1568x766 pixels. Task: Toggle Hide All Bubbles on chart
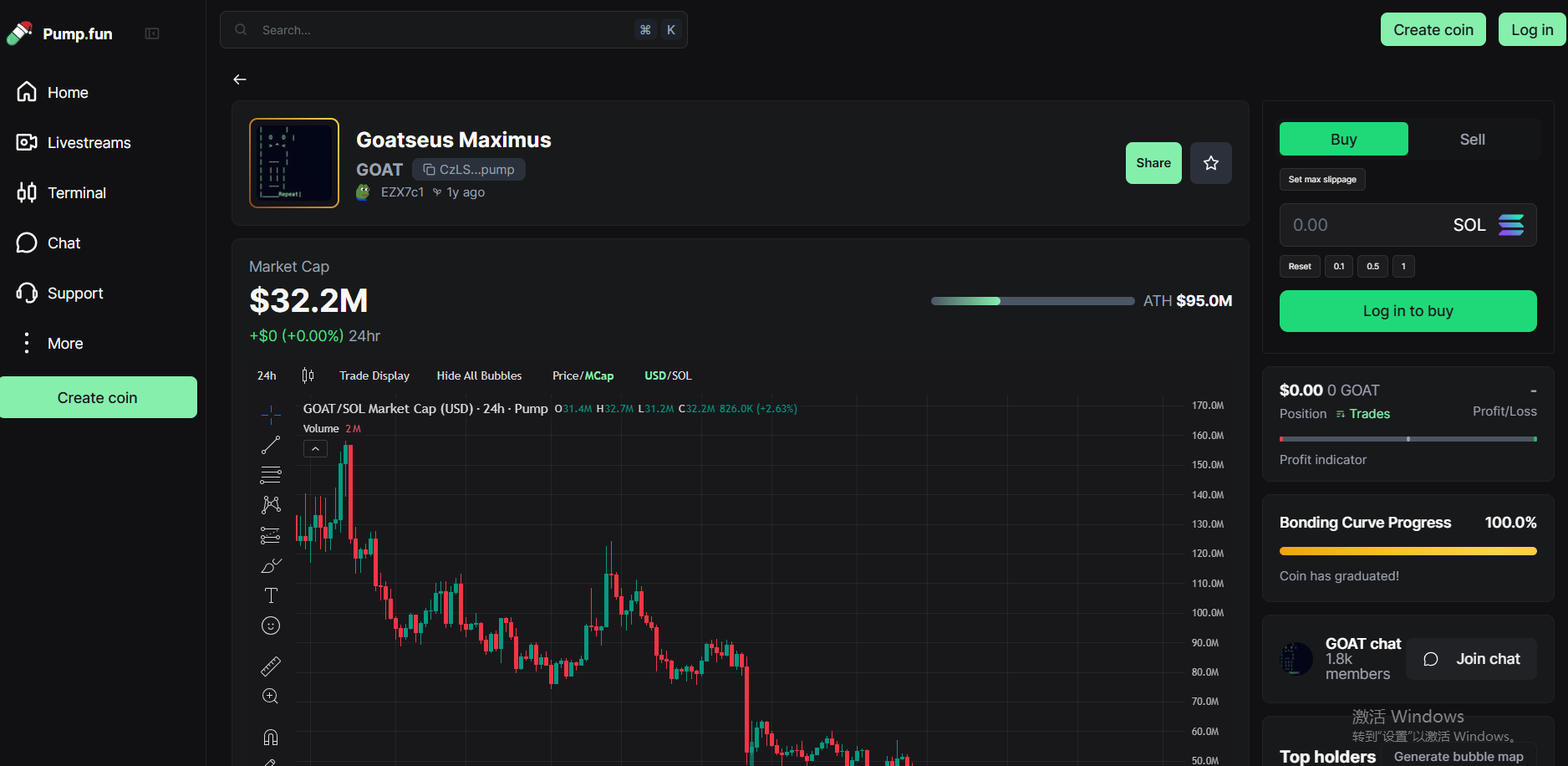point(479,375)
